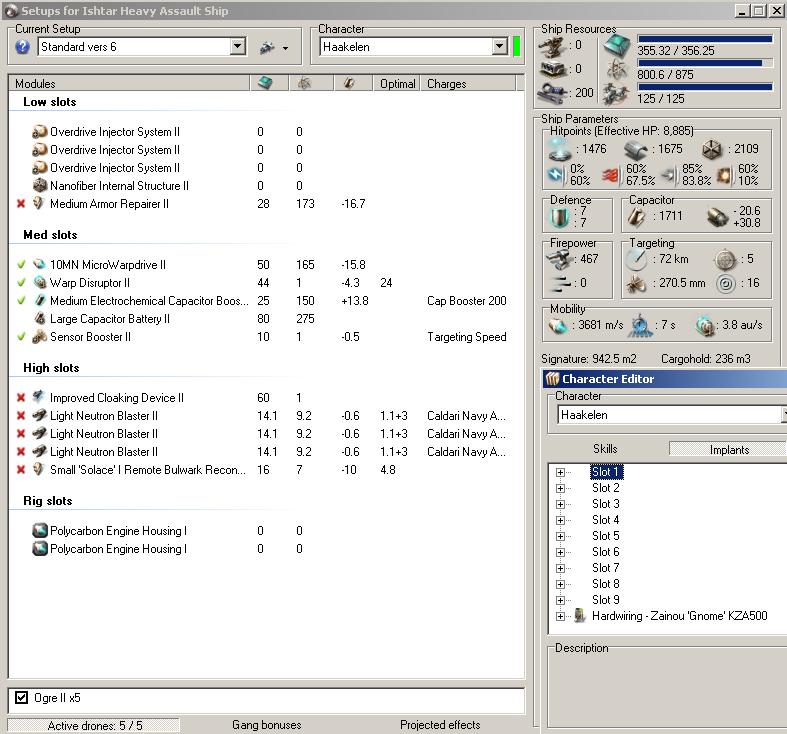This screenshot has height=734, width=787.
Task: Switch to the Implants tab
Action: [729, 450]
